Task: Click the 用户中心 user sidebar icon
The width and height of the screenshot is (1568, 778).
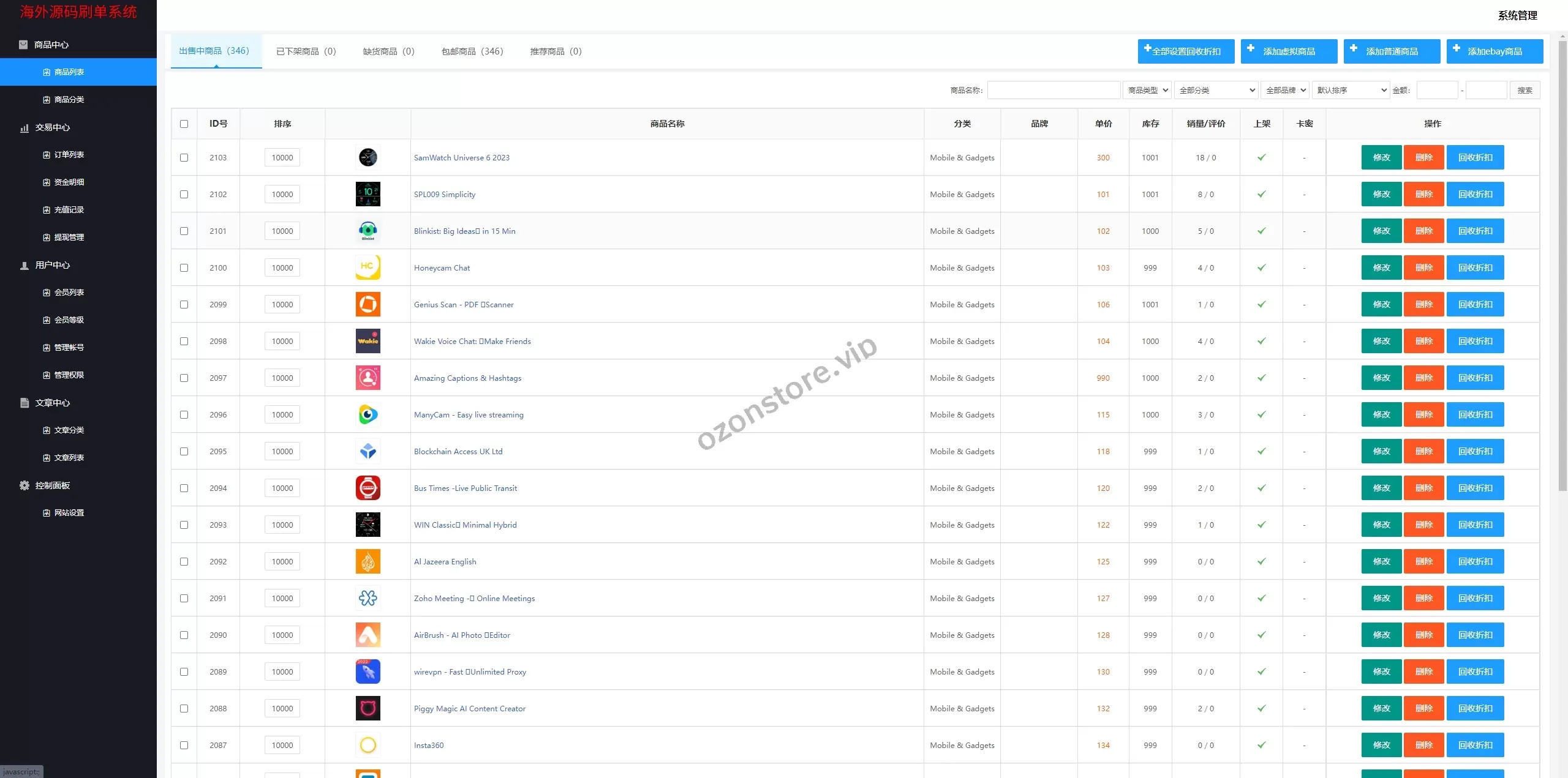Action: (x=24, y=265)
